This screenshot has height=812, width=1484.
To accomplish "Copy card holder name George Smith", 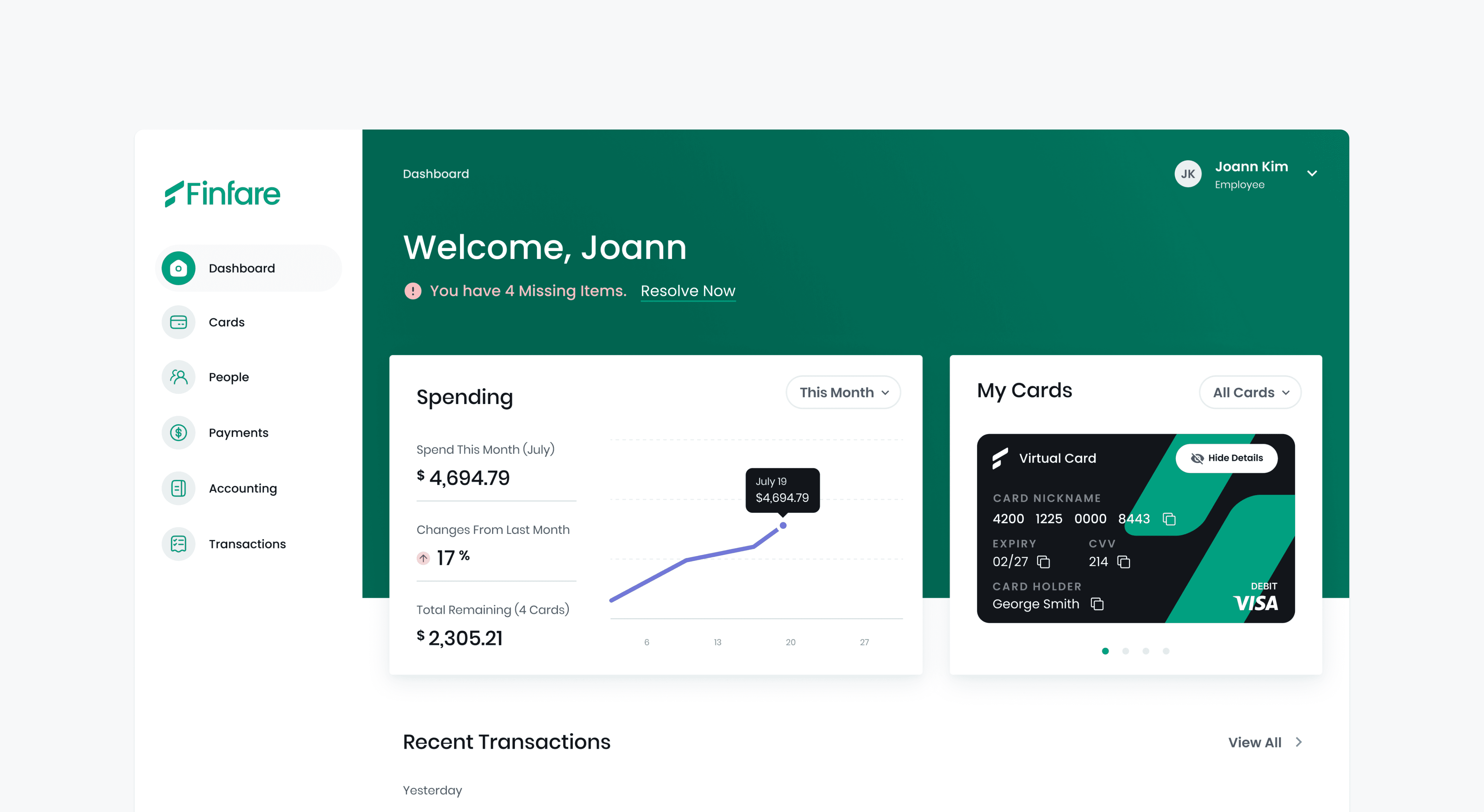I will click(x=1097, y=603).
